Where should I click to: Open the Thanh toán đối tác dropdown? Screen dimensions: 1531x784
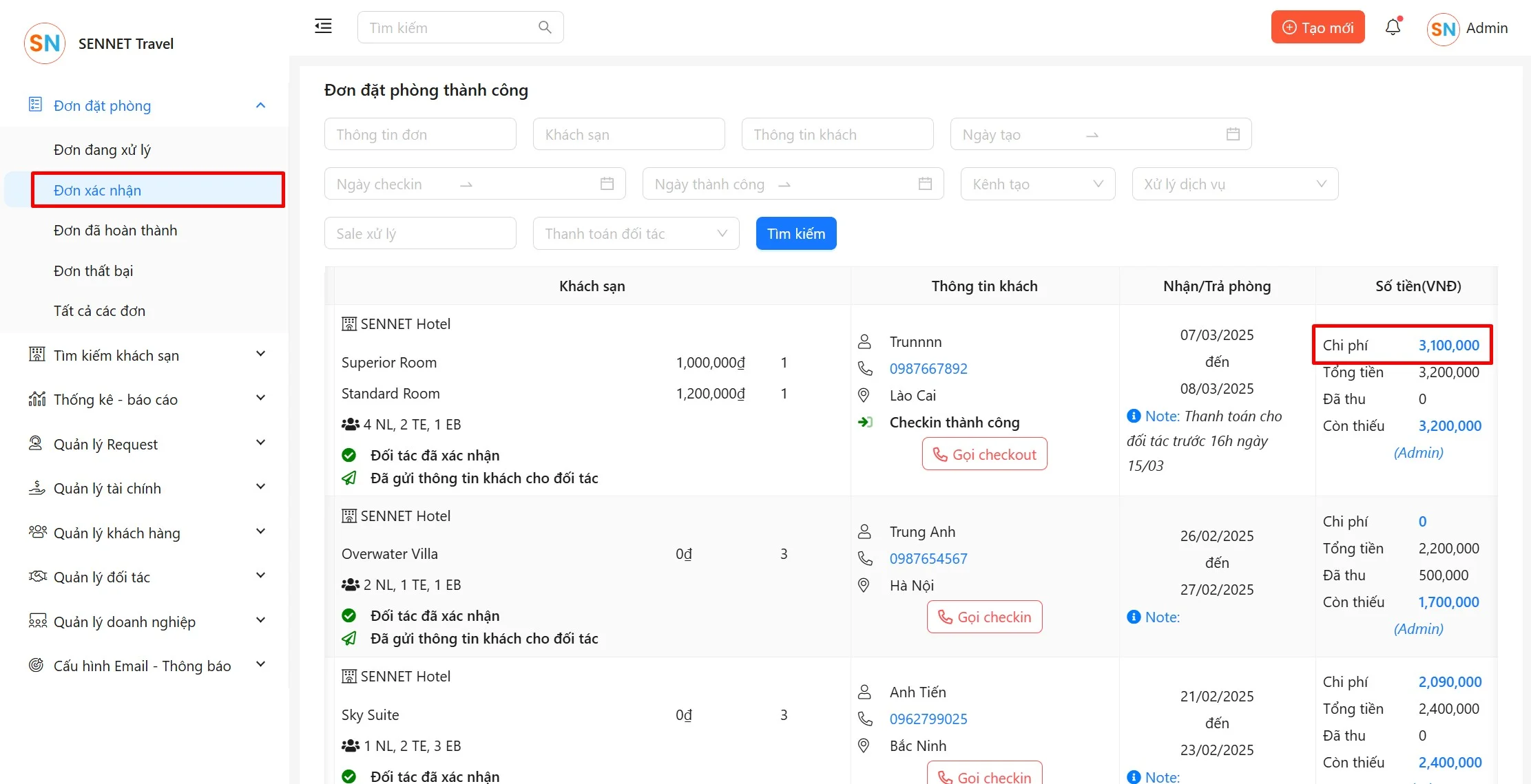(x=635, y=233)
